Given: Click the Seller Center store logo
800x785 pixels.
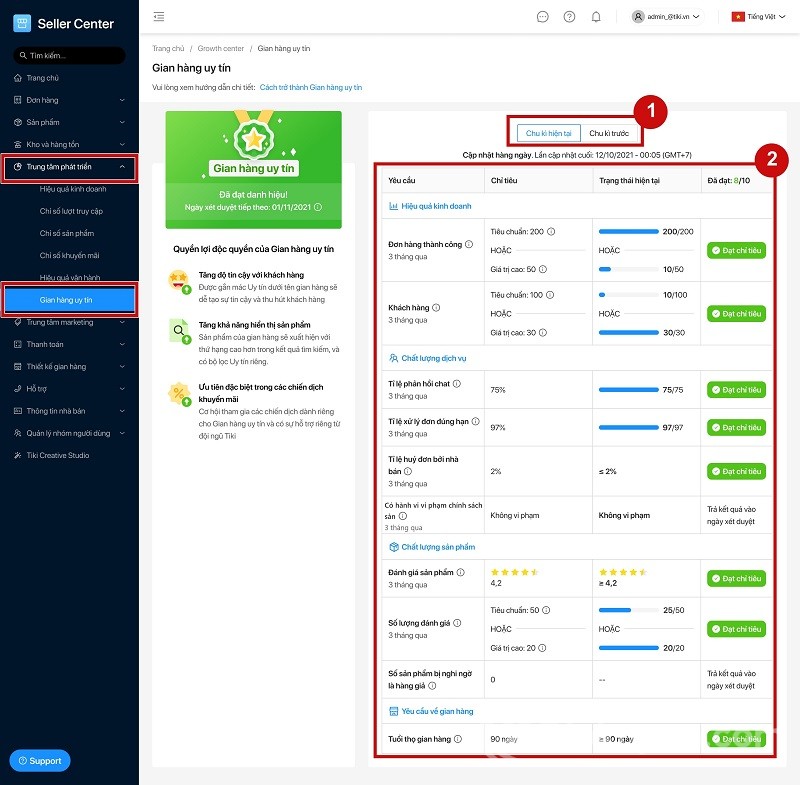Looking at the screenshot, I should pyautogui.click(x=21, y=23).
